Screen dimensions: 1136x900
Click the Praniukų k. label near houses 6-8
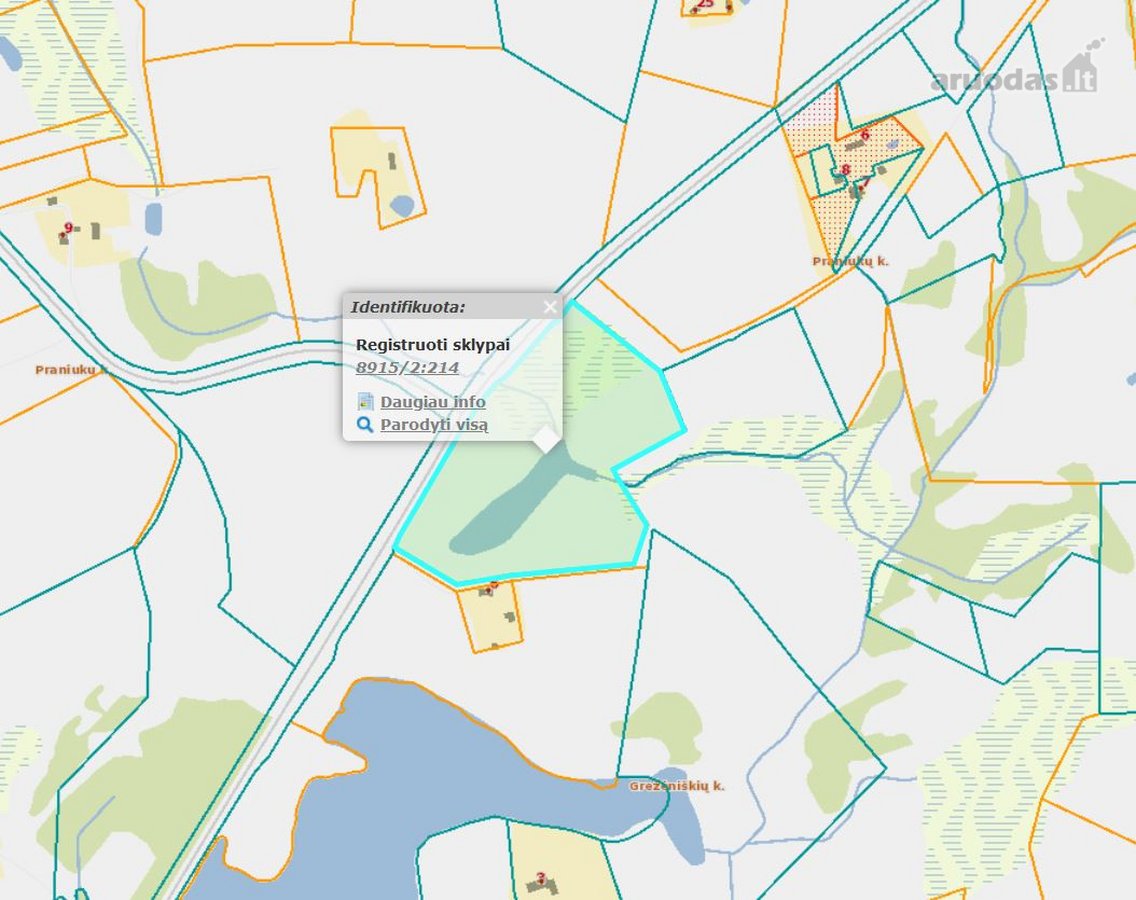click(x=850, y=262)
